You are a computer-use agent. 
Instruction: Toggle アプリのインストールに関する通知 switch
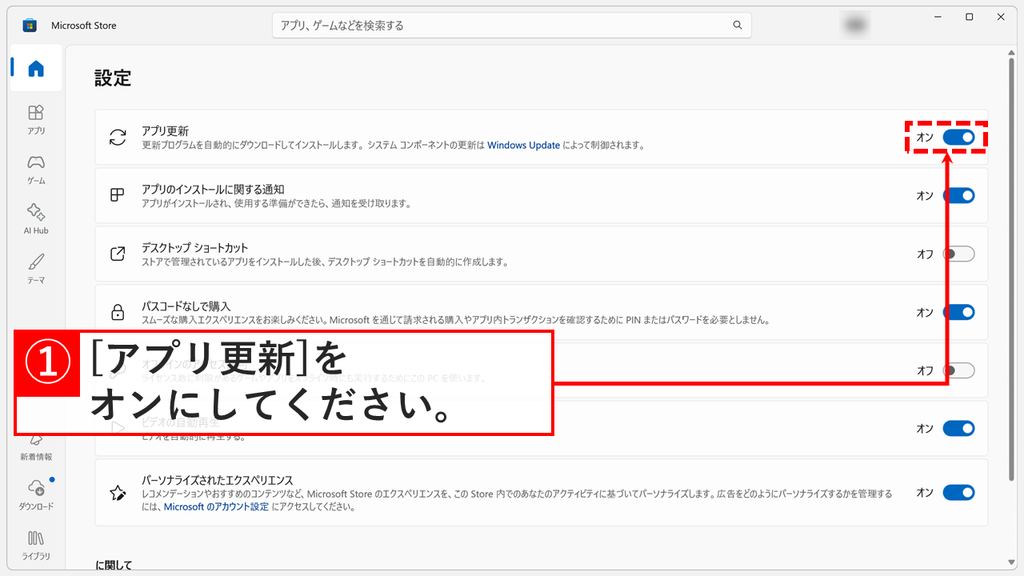(x=959, y=195)
